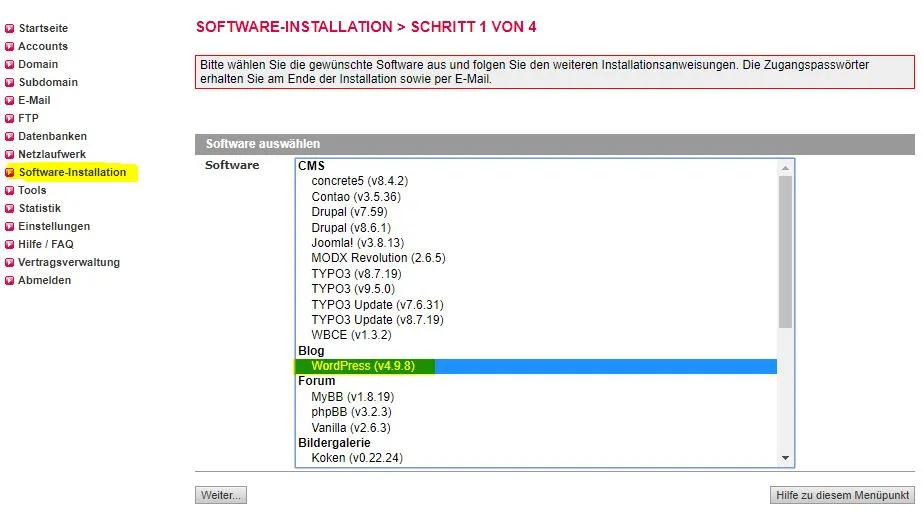Image resolution: width=923 pixels, height=530 pixels.
Task: Click the arrow icon next to Tools
Action: 9,191
